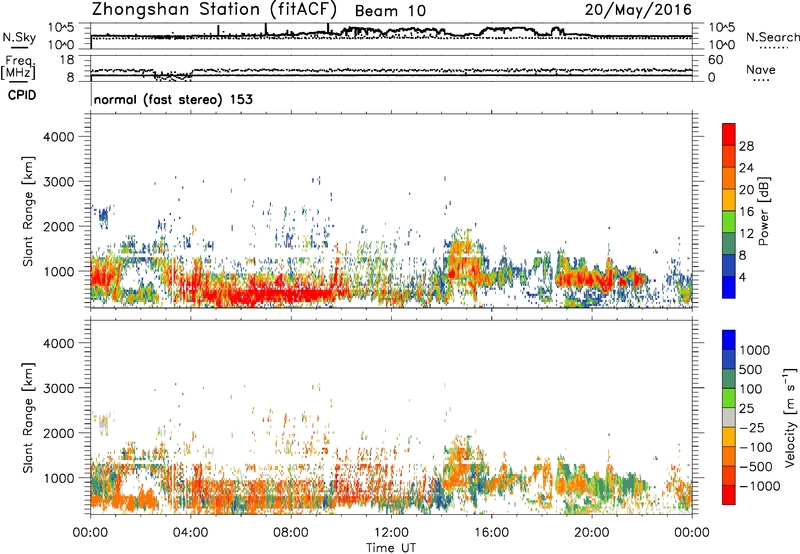The image size is (800, 554).
Task: Click the Time UT axis label
Action: [x=391, y=548]
